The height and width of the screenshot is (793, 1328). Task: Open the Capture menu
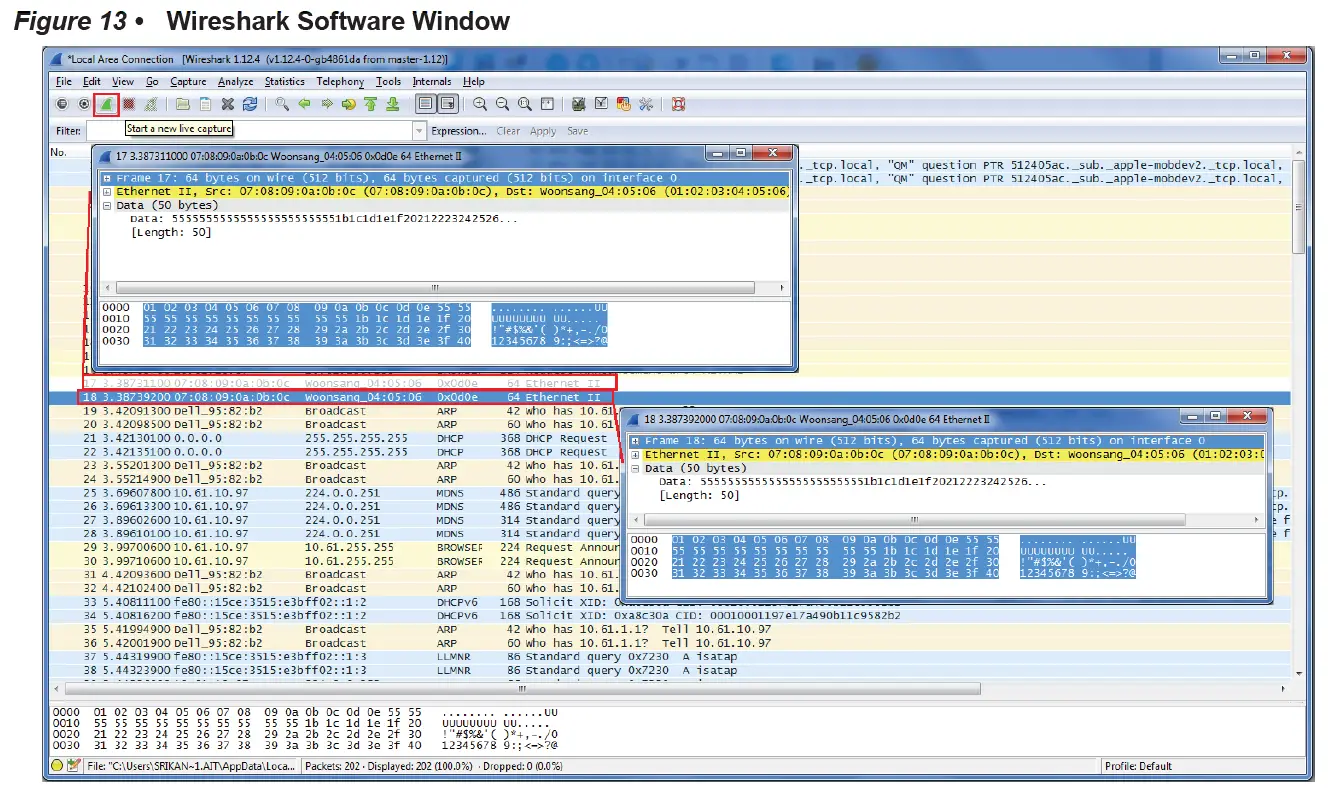[188, 81]
